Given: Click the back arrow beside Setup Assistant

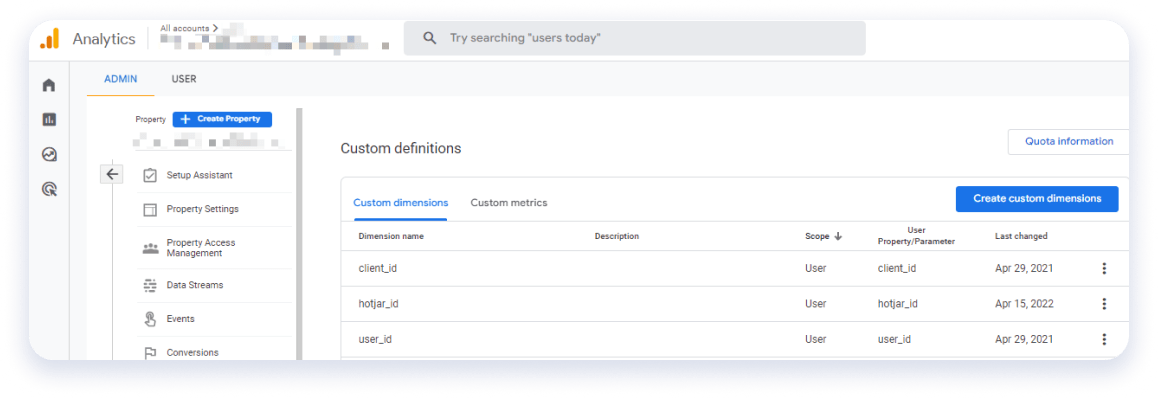Looking at the screenshot, I should coord(112,174).
